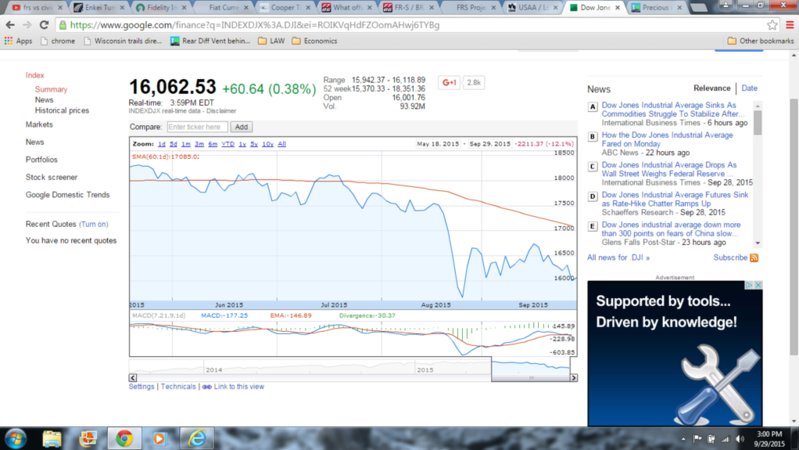
Task: Set chart zoom to YTD
Action: tap(228, 144)
